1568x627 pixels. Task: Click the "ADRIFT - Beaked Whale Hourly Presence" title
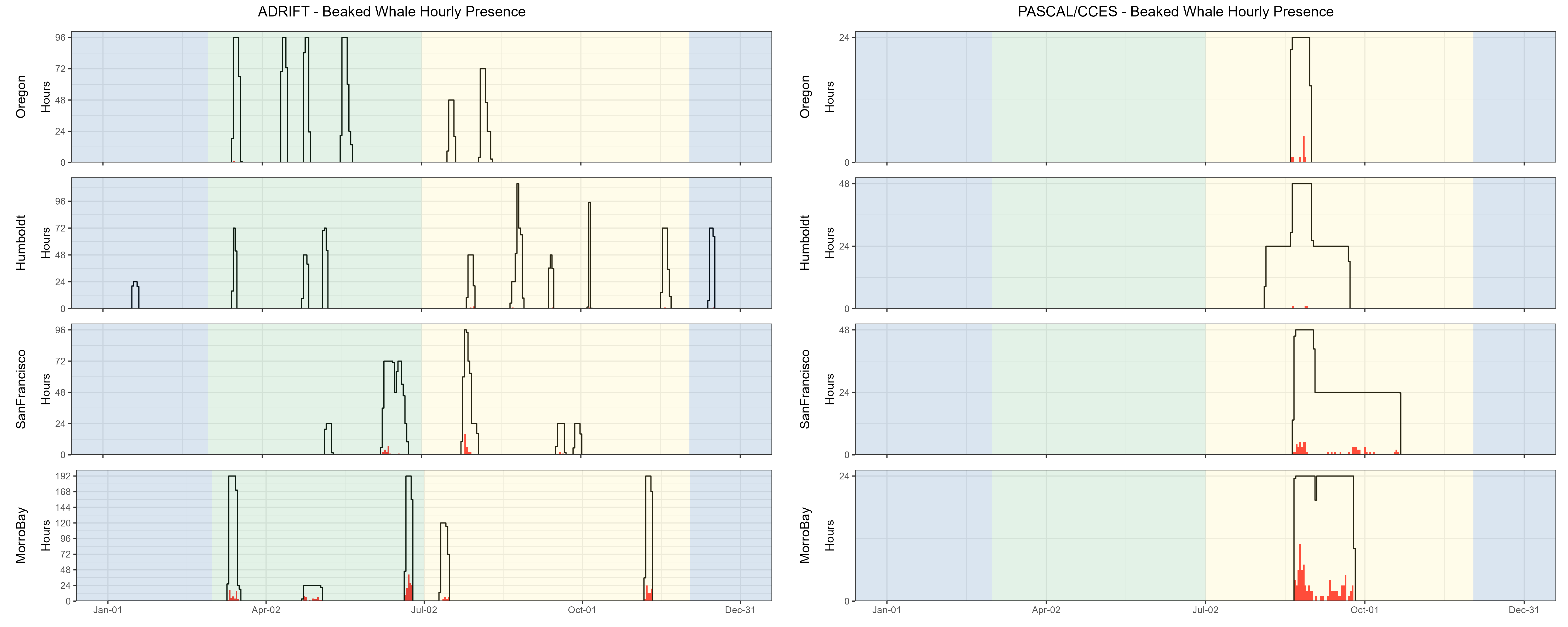point(391,11)
